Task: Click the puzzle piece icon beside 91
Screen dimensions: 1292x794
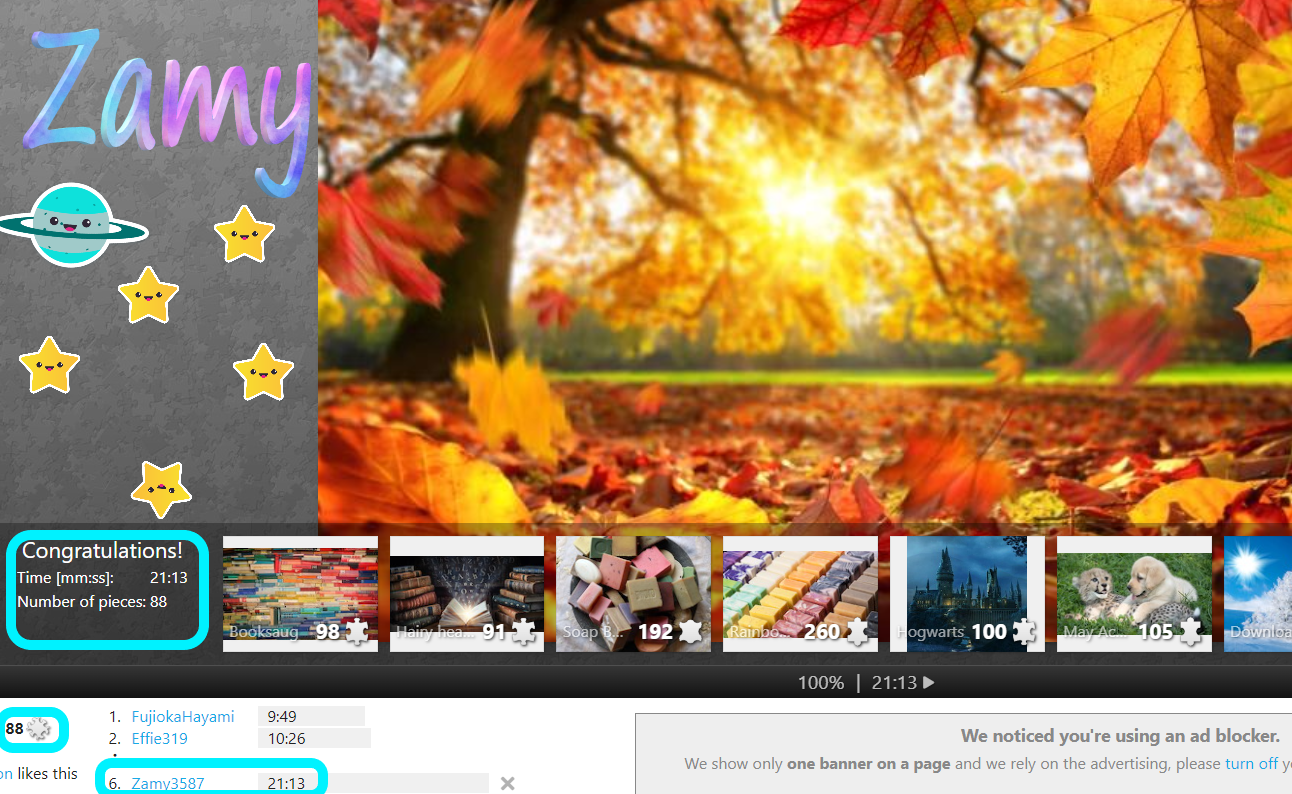Action: [x=523, y=632]
